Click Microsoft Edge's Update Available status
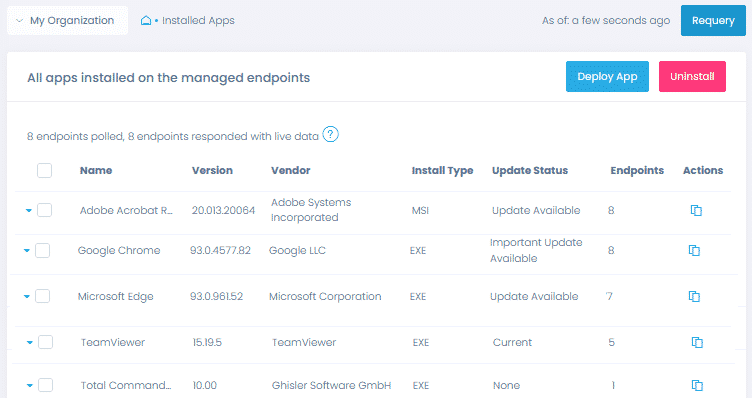Image resolution: width=752 pixels, height=398 pixels. tap(534, 296)
